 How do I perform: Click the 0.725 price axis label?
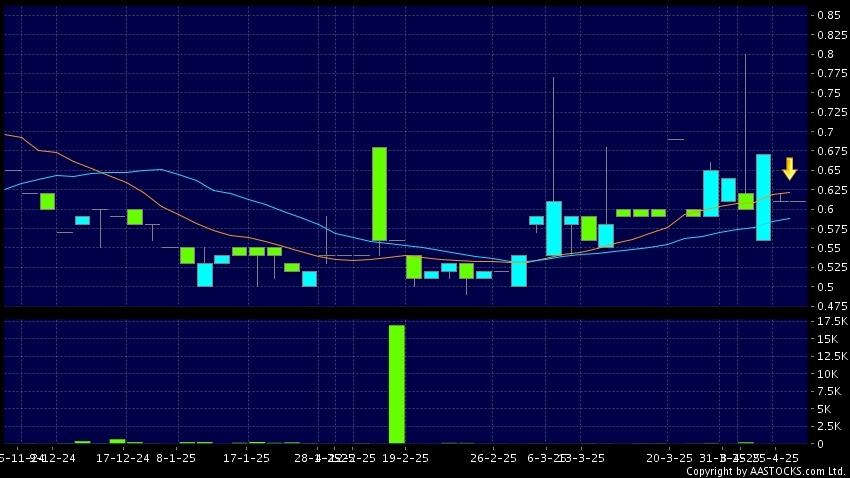coord(832,112)
